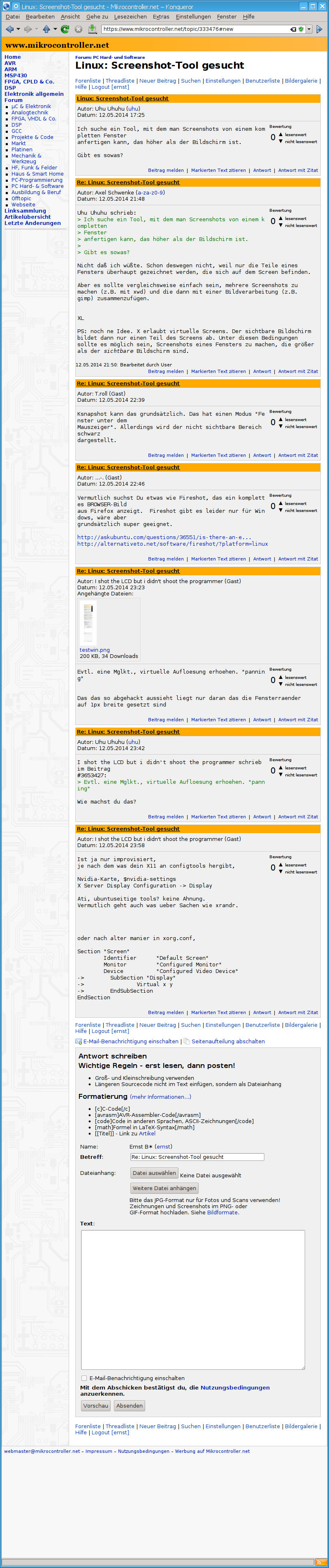Open the Fenster menu
The width and height of the screenshot is (329, 1568).
click(x=227, y=17)
